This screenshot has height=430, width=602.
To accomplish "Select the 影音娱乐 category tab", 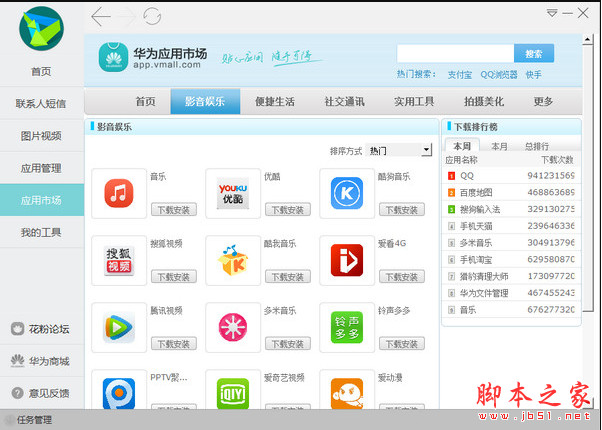I will [x=205, y=101].
